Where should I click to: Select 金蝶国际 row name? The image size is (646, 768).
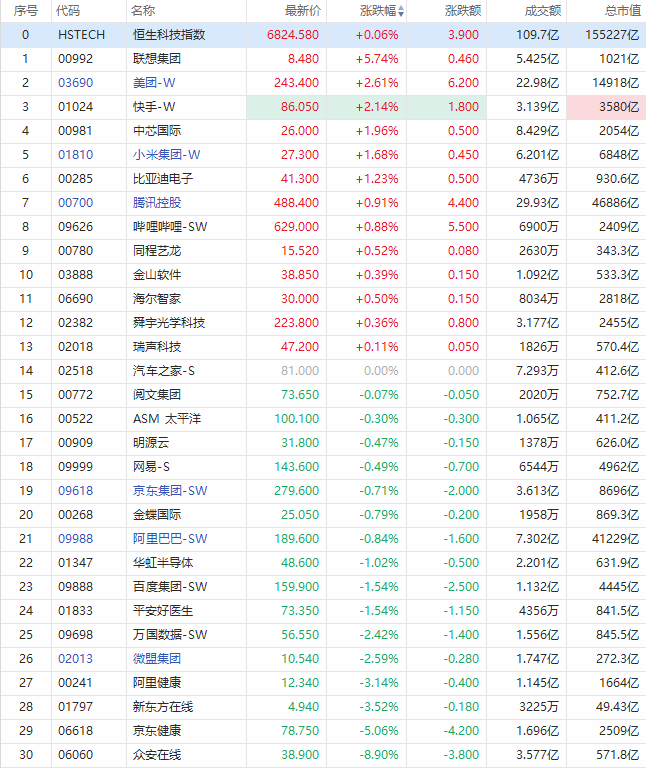[x=157, y=515]
